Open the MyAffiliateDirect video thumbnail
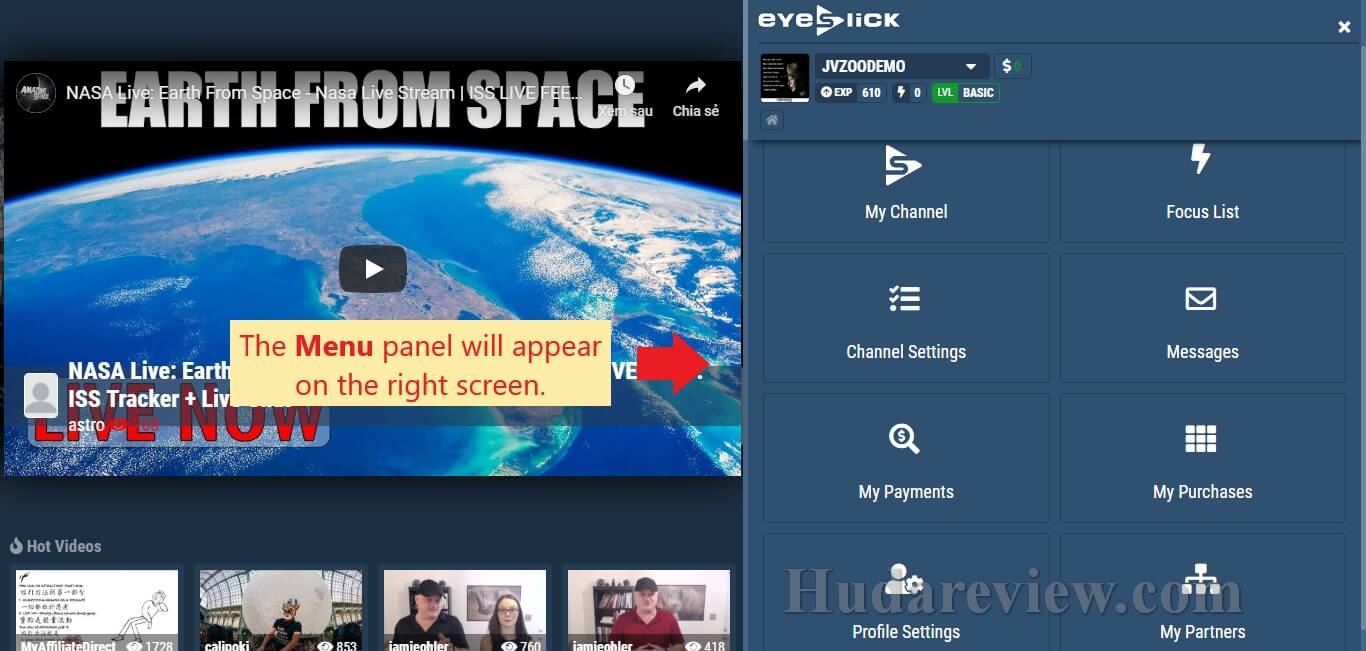1366x651 pixels. [x=96, y=610]
